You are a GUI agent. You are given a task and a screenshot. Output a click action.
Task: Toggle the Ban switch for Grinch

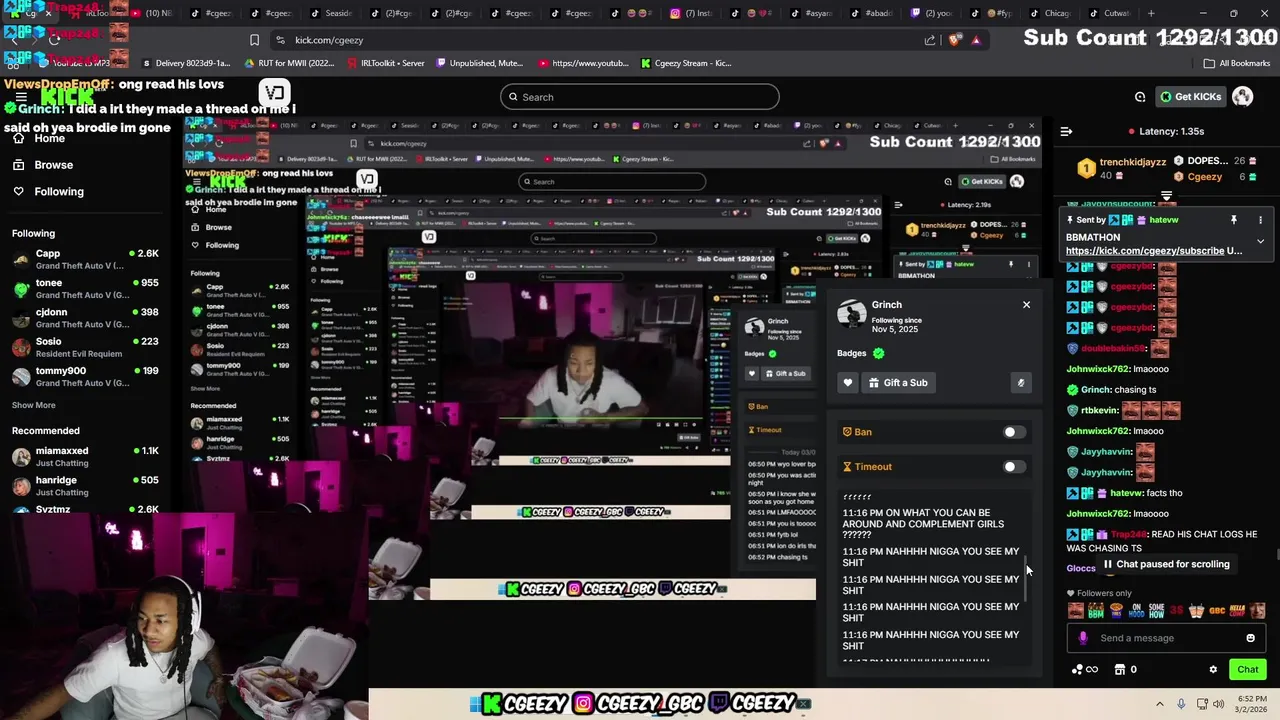(1013, 432)
